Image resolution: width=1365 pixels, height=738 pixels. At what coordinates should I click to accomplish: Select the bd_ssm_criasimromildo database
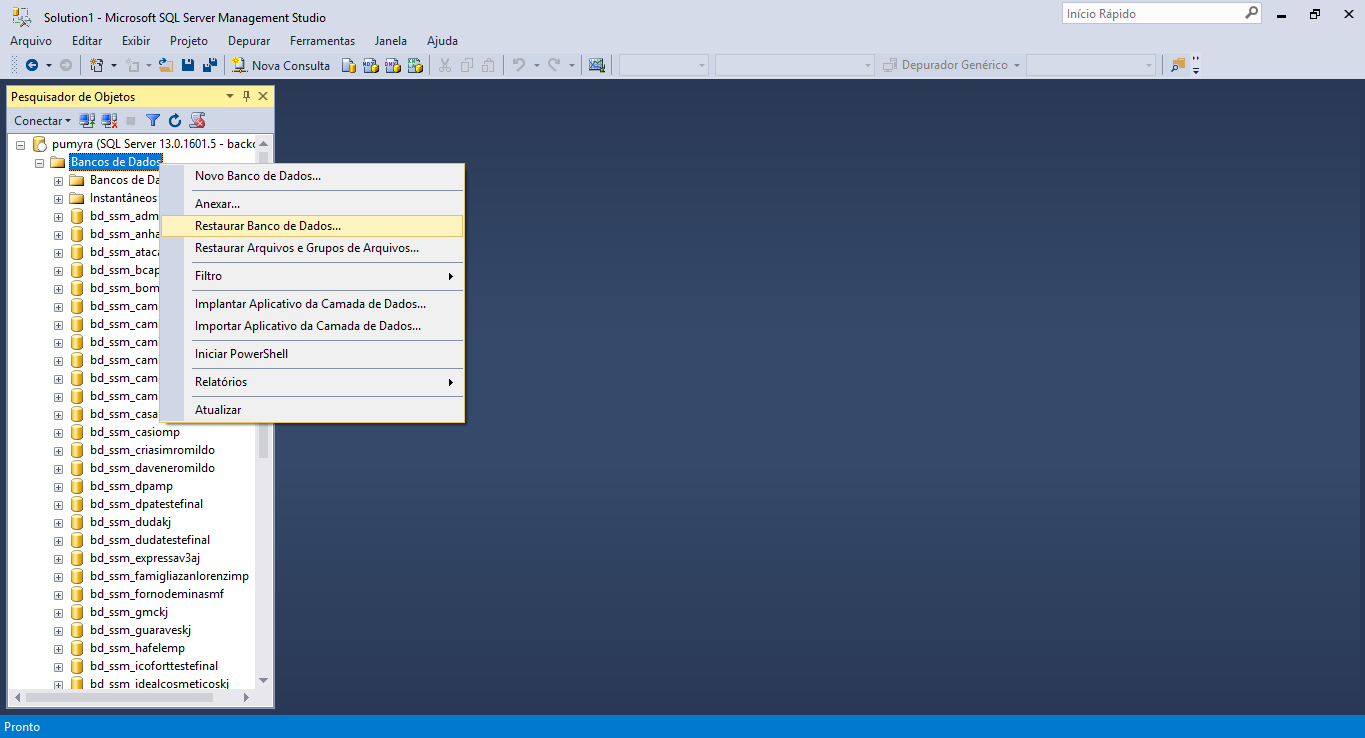coord(152,450)
